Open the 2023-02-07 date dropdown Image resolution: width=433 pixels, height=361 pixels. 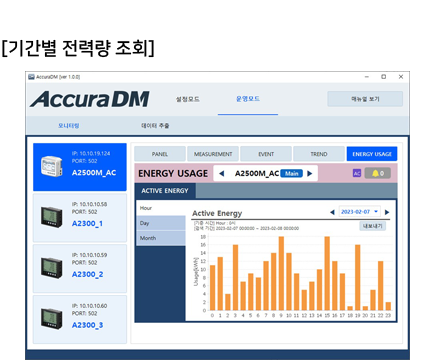coord(360,212)
